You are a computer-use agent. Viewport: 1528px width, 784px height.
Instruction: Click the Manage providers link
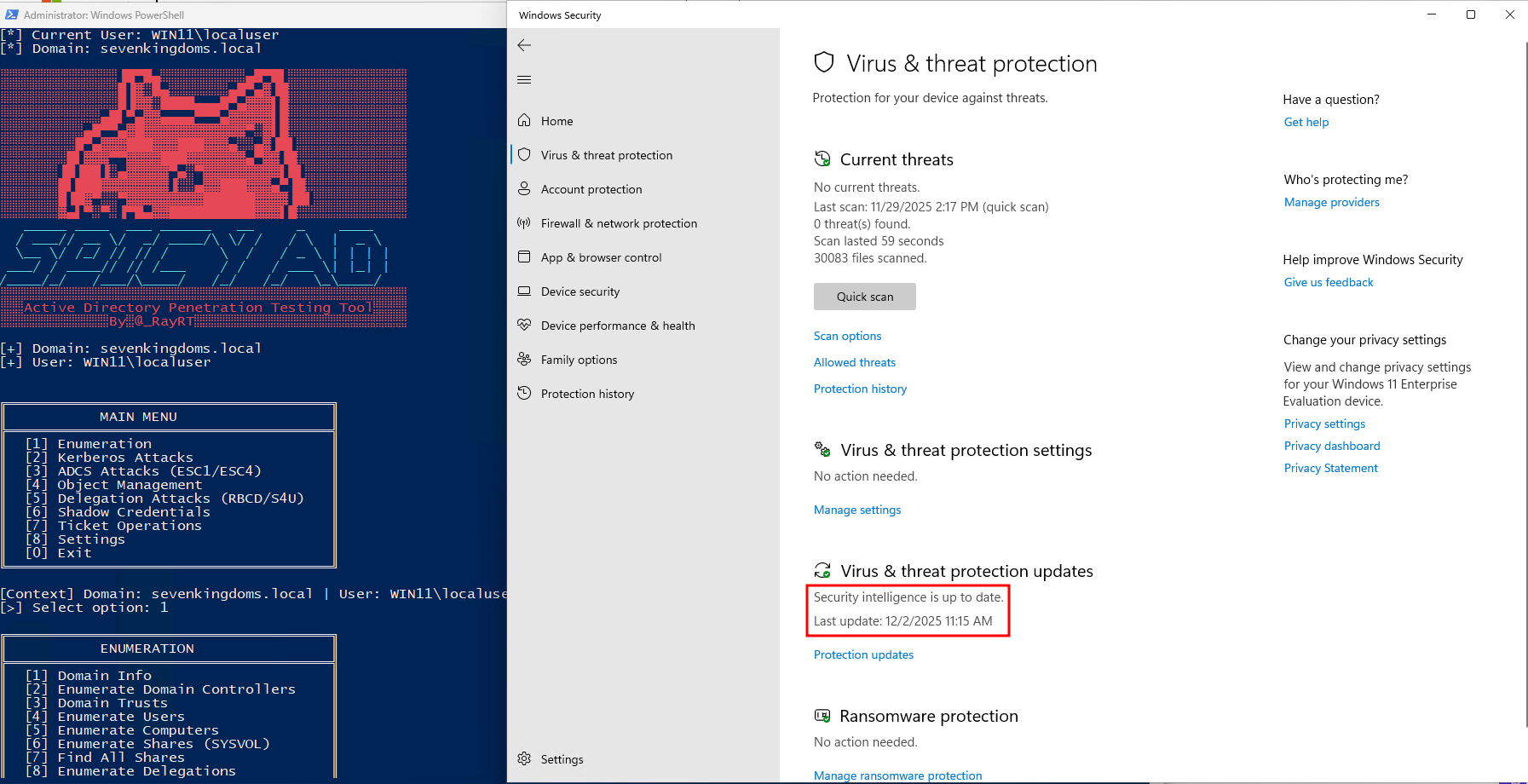click(x=1331, y=202)
